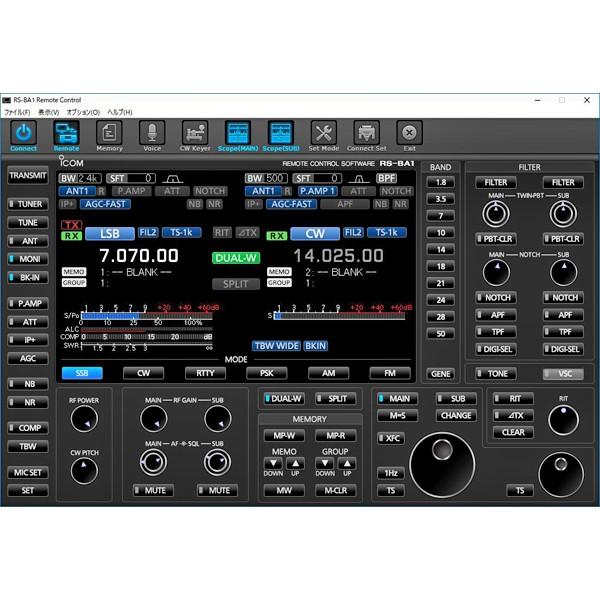Toggle the SUB DIGI-SEL button
The image size is (600, 600).
(x=563, y=349)
